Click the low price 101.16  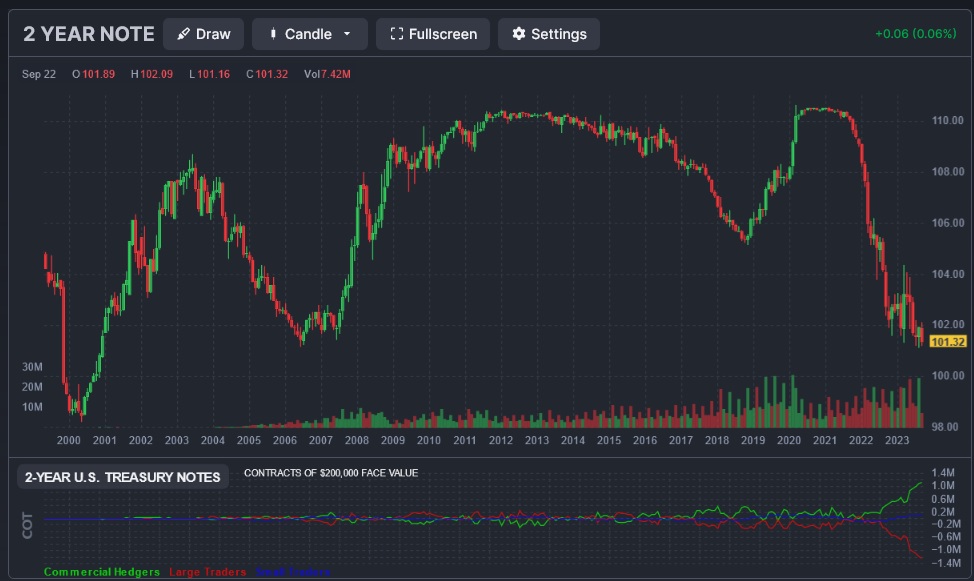214,74
